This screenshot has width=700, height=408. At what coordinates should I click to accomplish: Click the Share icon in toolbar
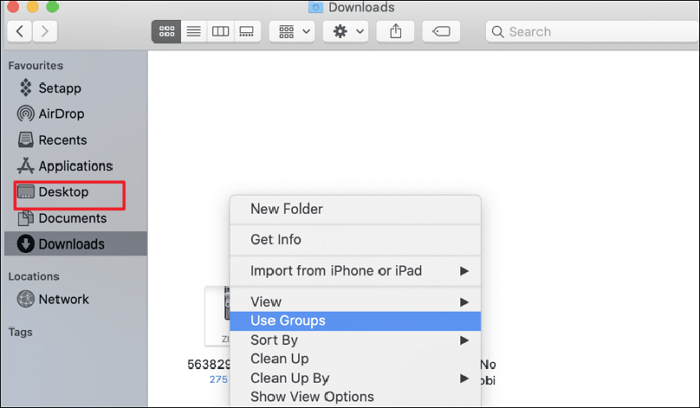click(395, 31)
